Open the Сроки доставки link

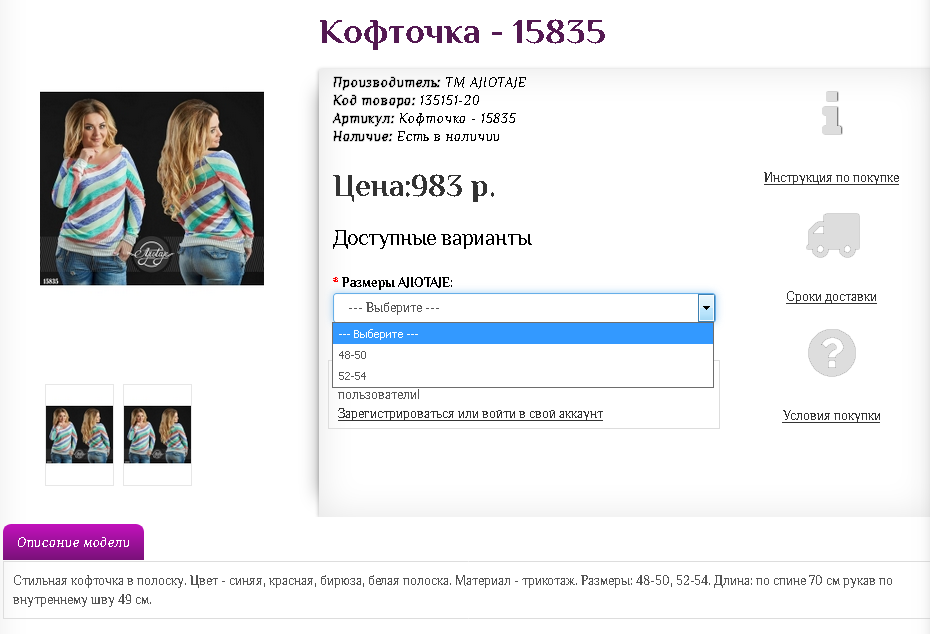pyautogui.click(x=831, y=297)
